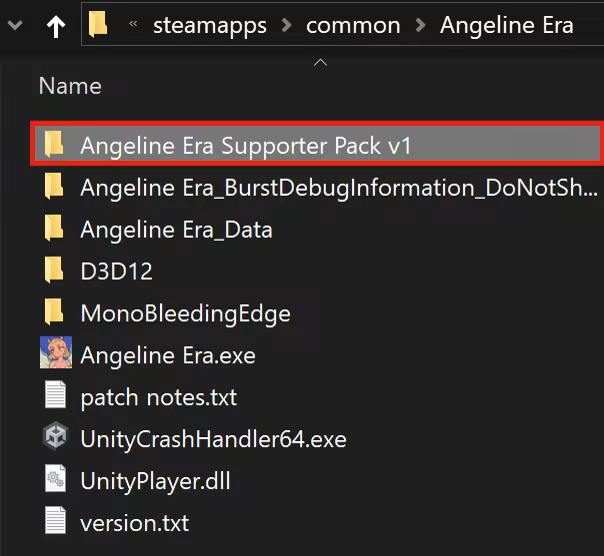Navigate to steamapps in the breadcrumb

click(210, 26)
